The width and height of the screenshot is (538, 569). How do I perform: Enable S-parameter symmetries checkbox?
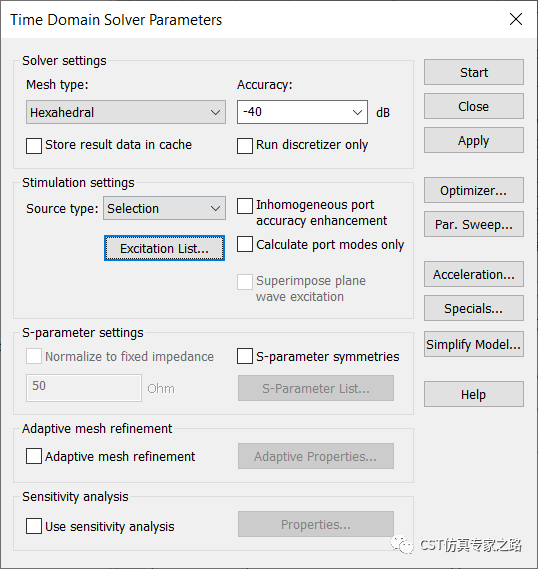point(245,356)
